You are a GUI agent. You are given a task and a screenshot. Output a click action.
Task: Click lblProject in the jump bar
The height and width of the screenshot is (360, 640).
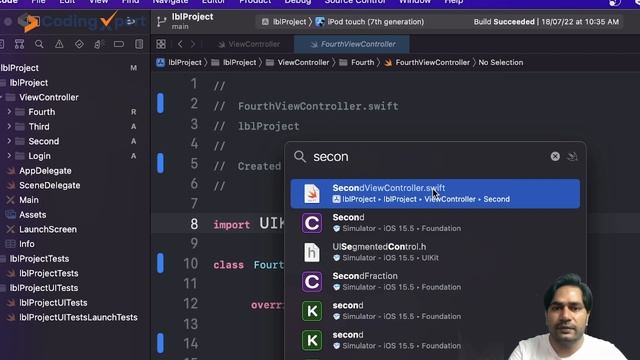click(180, 62)
